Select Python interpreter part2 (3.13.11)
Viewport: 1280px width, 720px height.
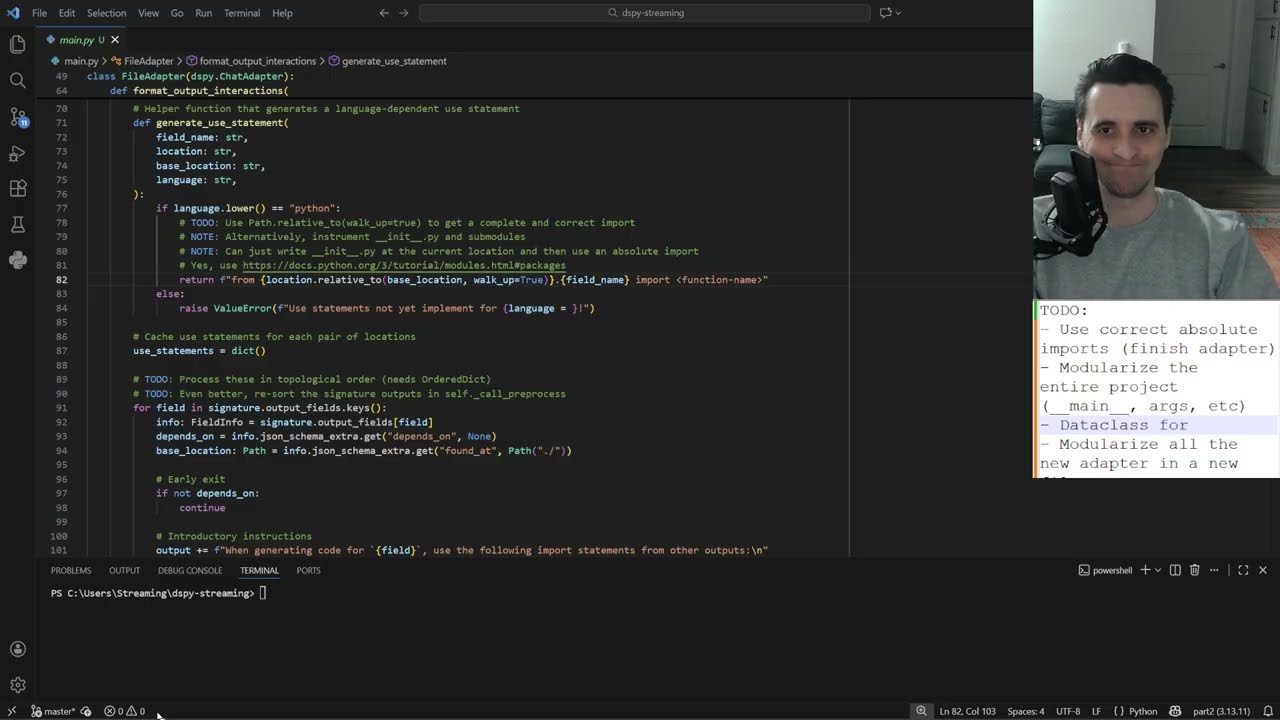(x=1219, y=711)
